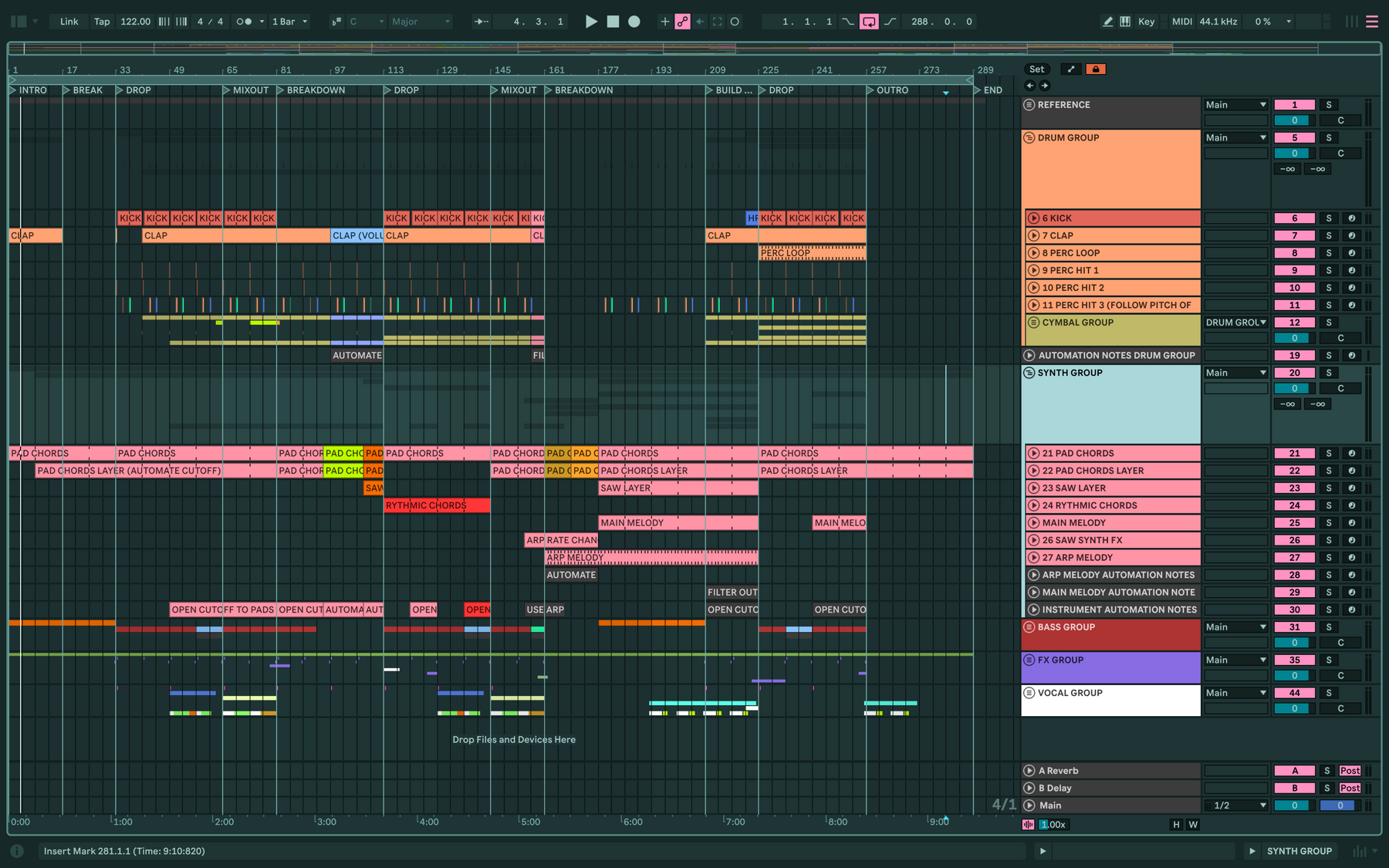Stop playback with the square Stop button

(x=613, y=22)
